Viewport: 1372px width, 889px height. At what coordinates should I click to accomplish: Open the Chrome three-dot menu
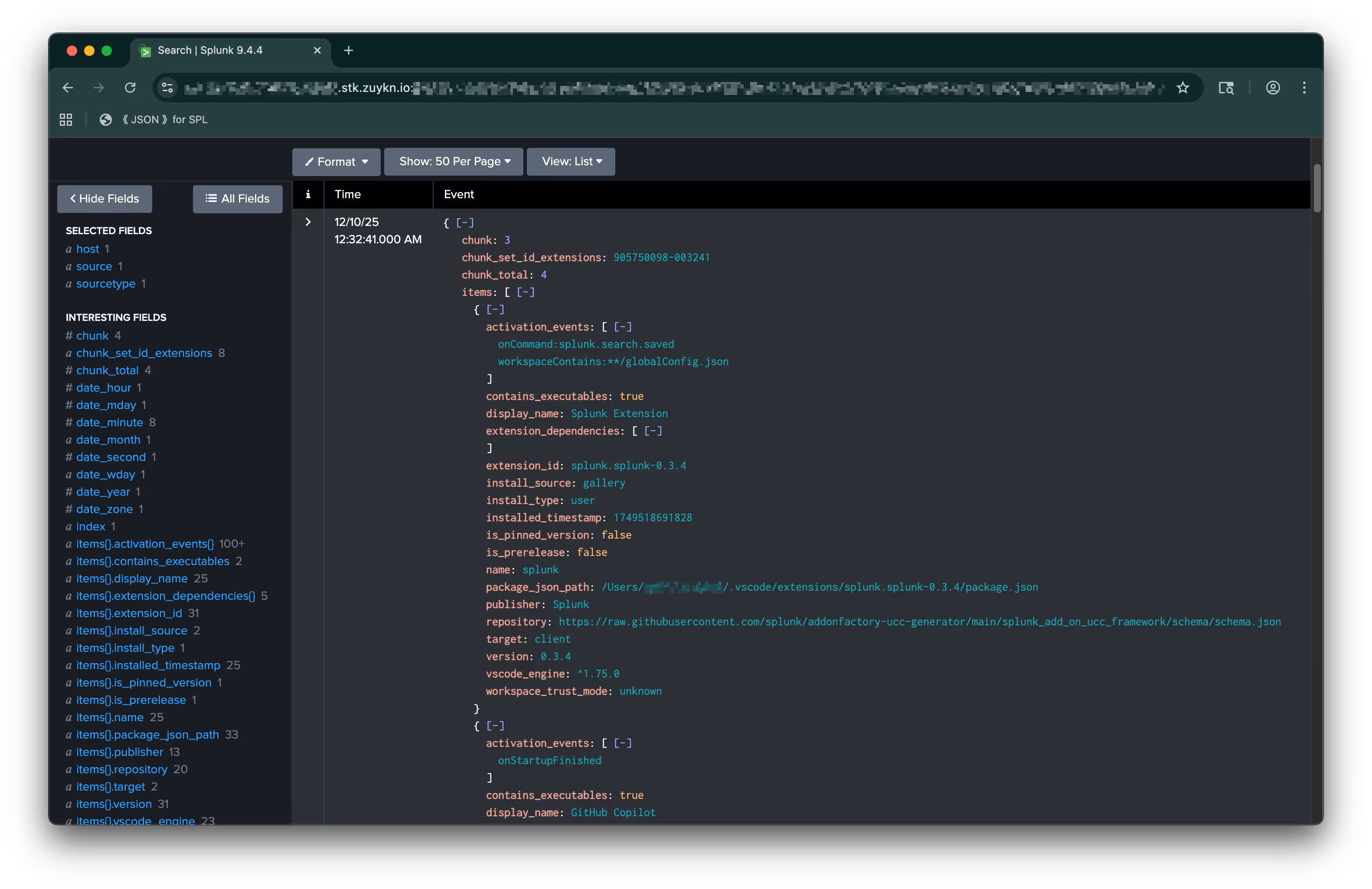tap(1304, 88)
